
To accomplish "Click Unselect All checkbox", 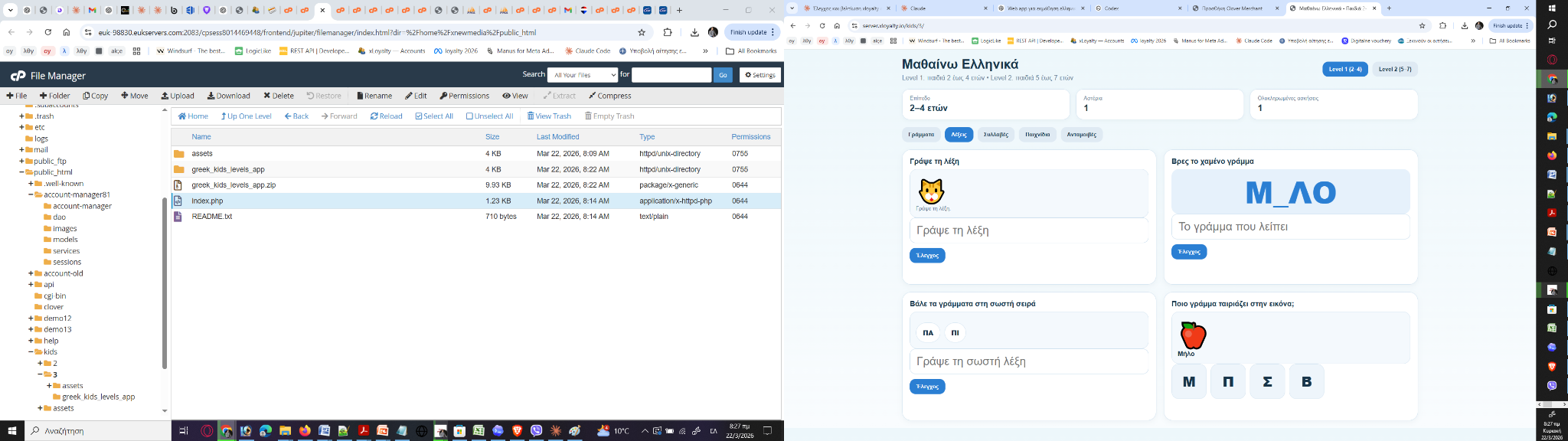I will tap(489, 116).
